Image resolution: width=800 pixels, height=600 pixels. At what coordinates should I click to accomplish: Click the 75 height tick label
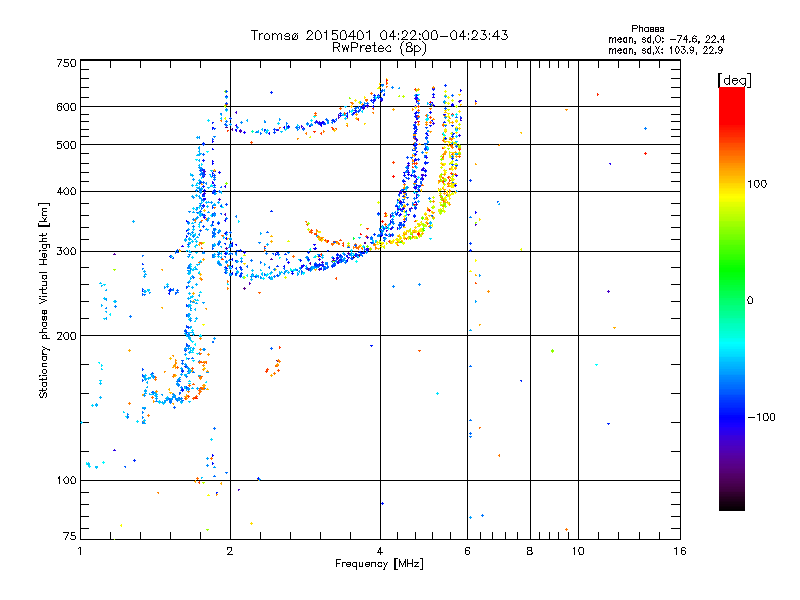coord(70,536)
